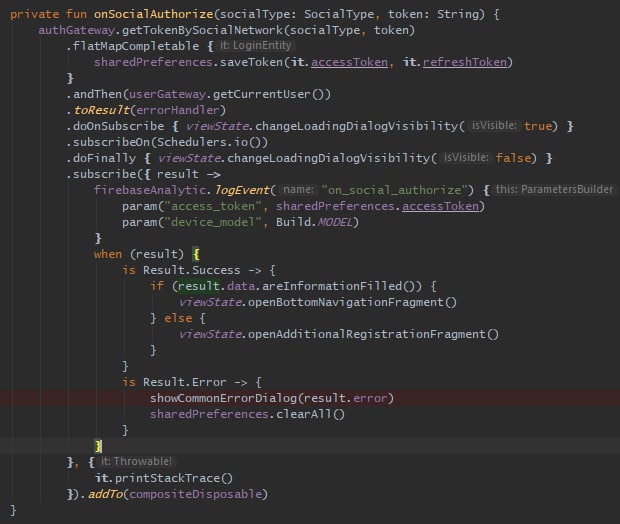Click the addTo call
The width and height of the screenshot is (620, 524).
coord(105,494)
